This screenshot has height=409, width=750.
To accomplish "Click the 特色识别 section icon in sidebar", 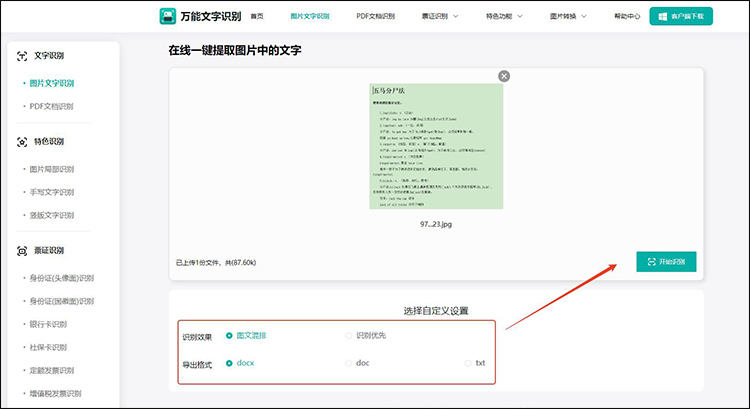I will tap(22, 142).
